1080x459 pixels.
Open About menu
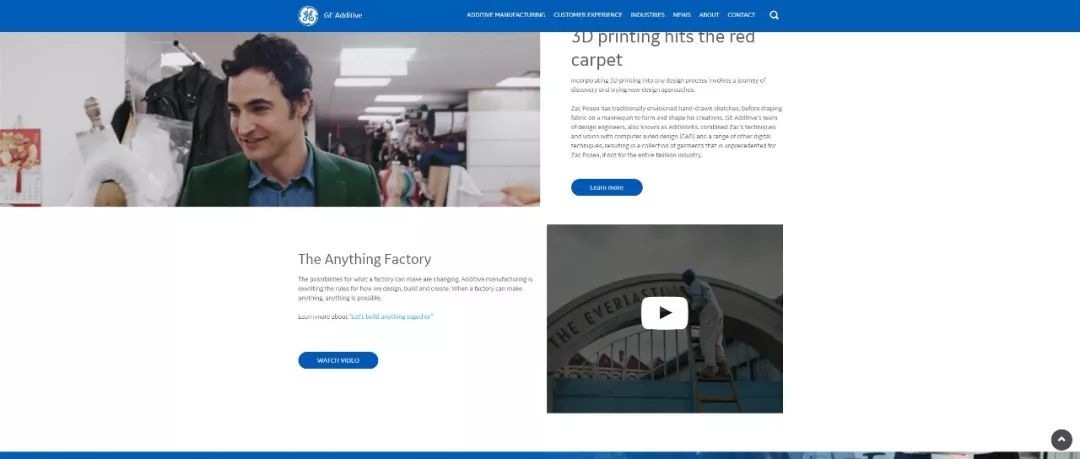point(709,15)
